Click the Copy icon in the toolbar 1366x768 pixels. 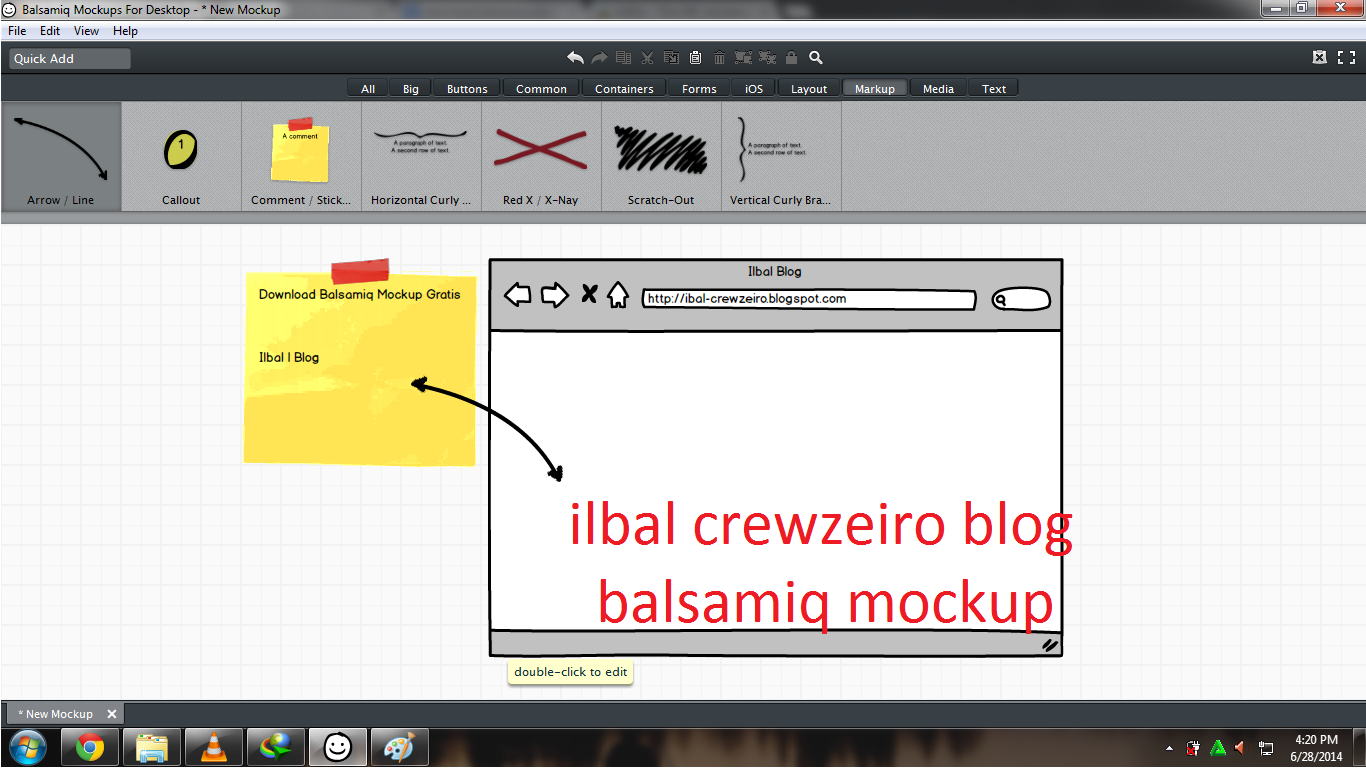click(671, 58)
